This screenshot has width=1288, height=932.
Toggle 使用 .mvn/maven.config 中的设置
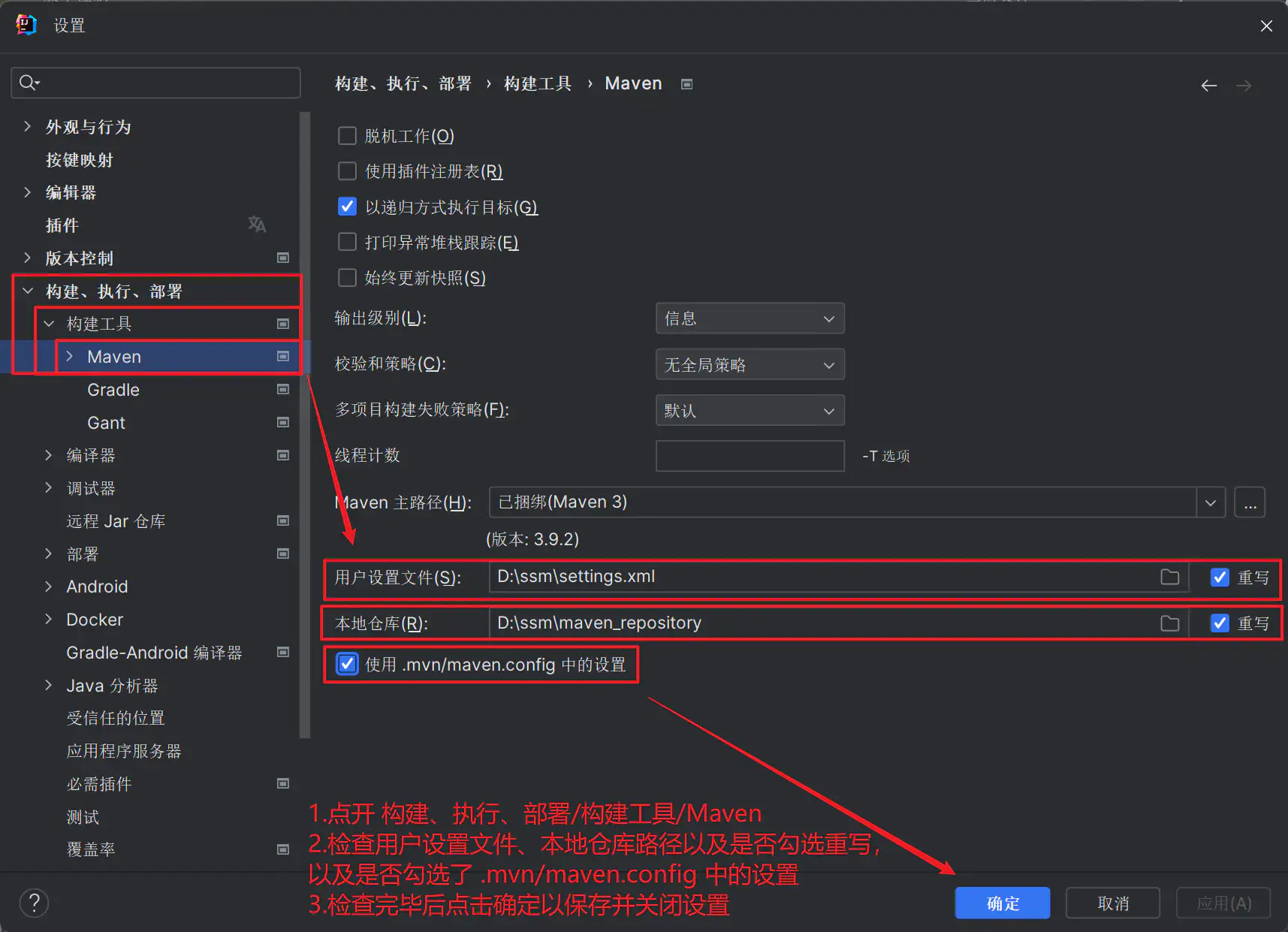347,664
